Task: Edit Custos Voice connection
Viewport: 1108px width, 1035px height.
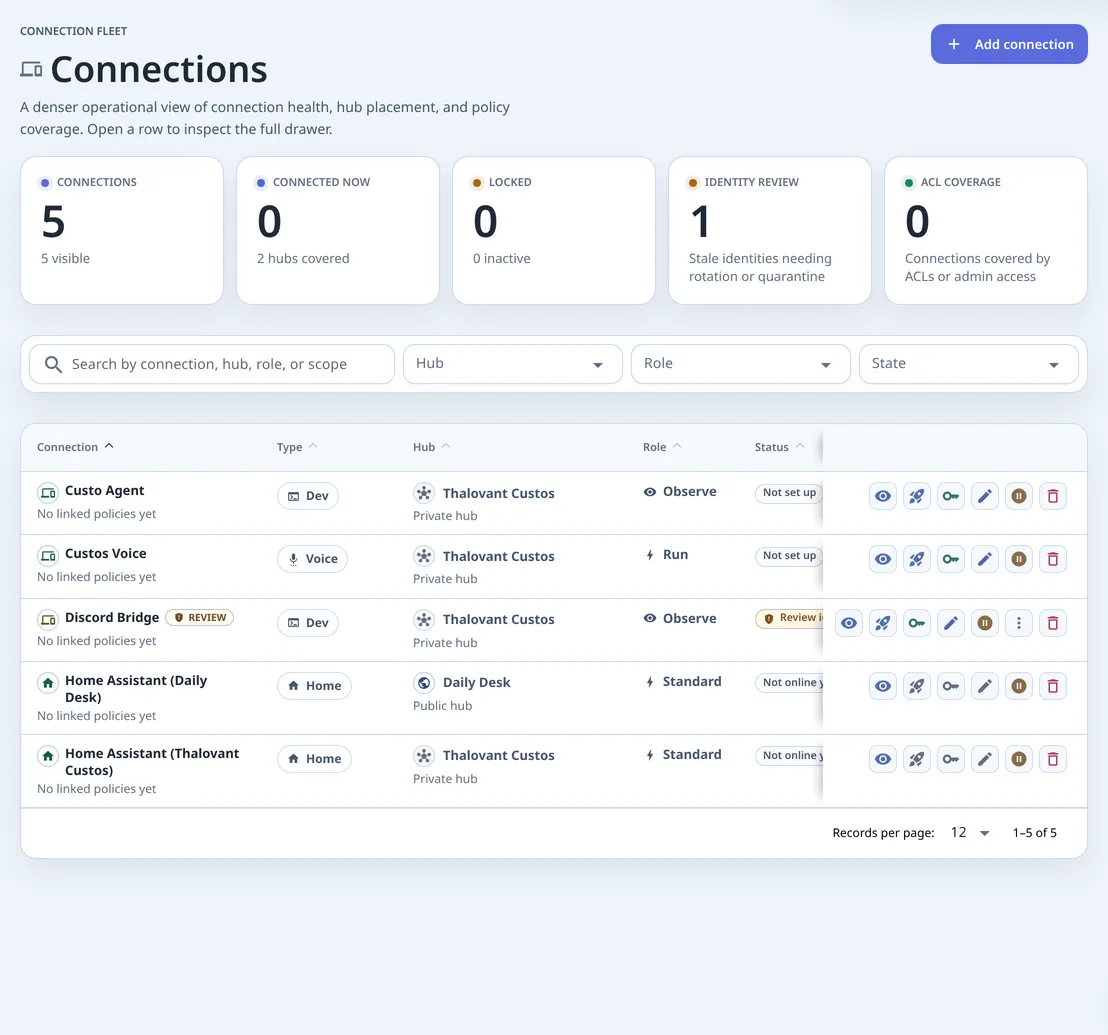Action: pos(984,559)
